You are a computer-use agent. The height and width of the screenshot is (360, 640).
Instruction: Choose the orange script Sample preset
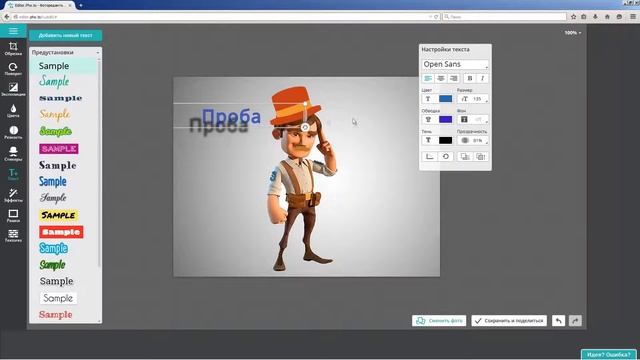point(55,115)
